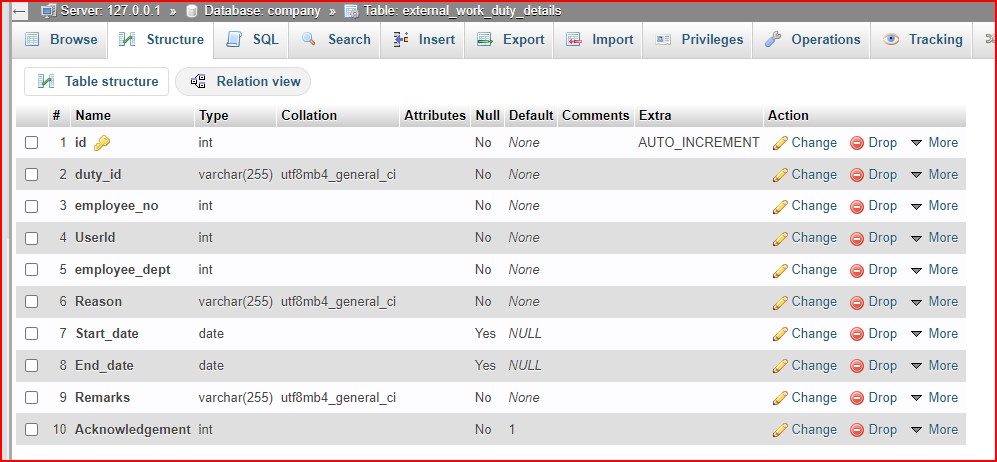The height and width of the screenshot is (462, 997).
Task: Open More menu for Reason
Action: pos(934,302)
